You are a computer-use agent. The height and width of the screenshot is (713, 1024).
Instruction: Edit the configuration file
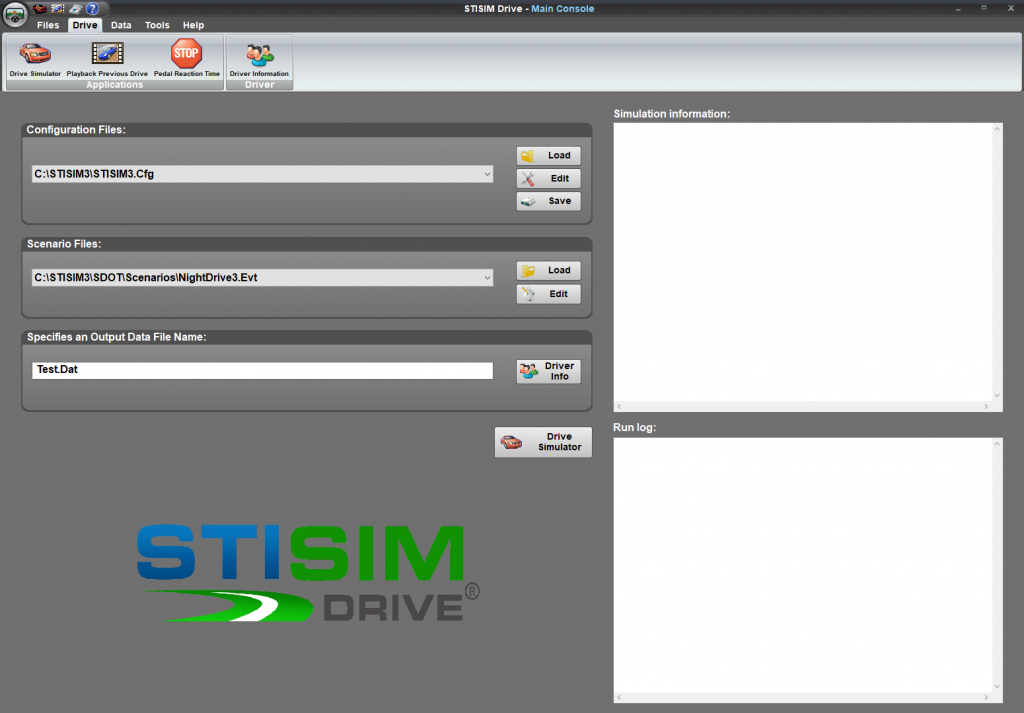(x=549, y=178)
